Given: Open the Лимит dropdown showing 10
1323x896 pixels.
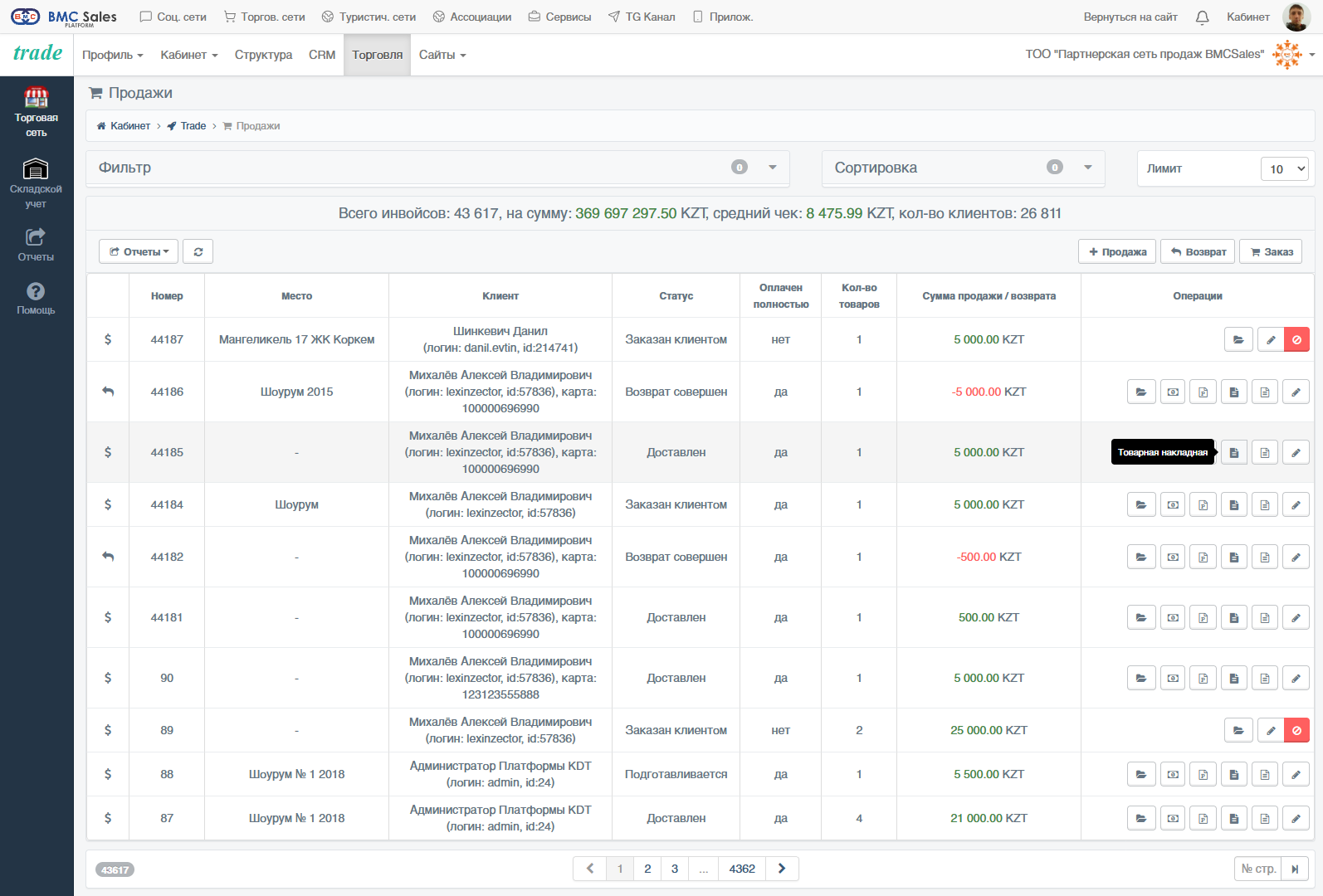Looking at the screenshot, I should point(1284,168).
